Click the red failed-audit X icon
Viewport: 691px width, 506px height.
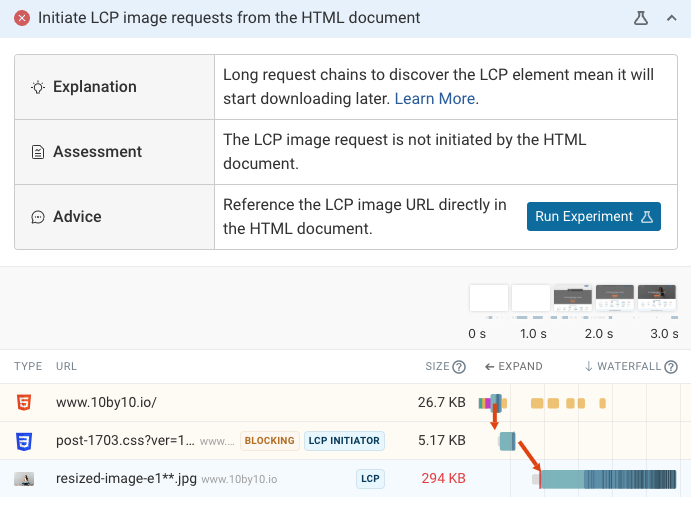point(22,18)
